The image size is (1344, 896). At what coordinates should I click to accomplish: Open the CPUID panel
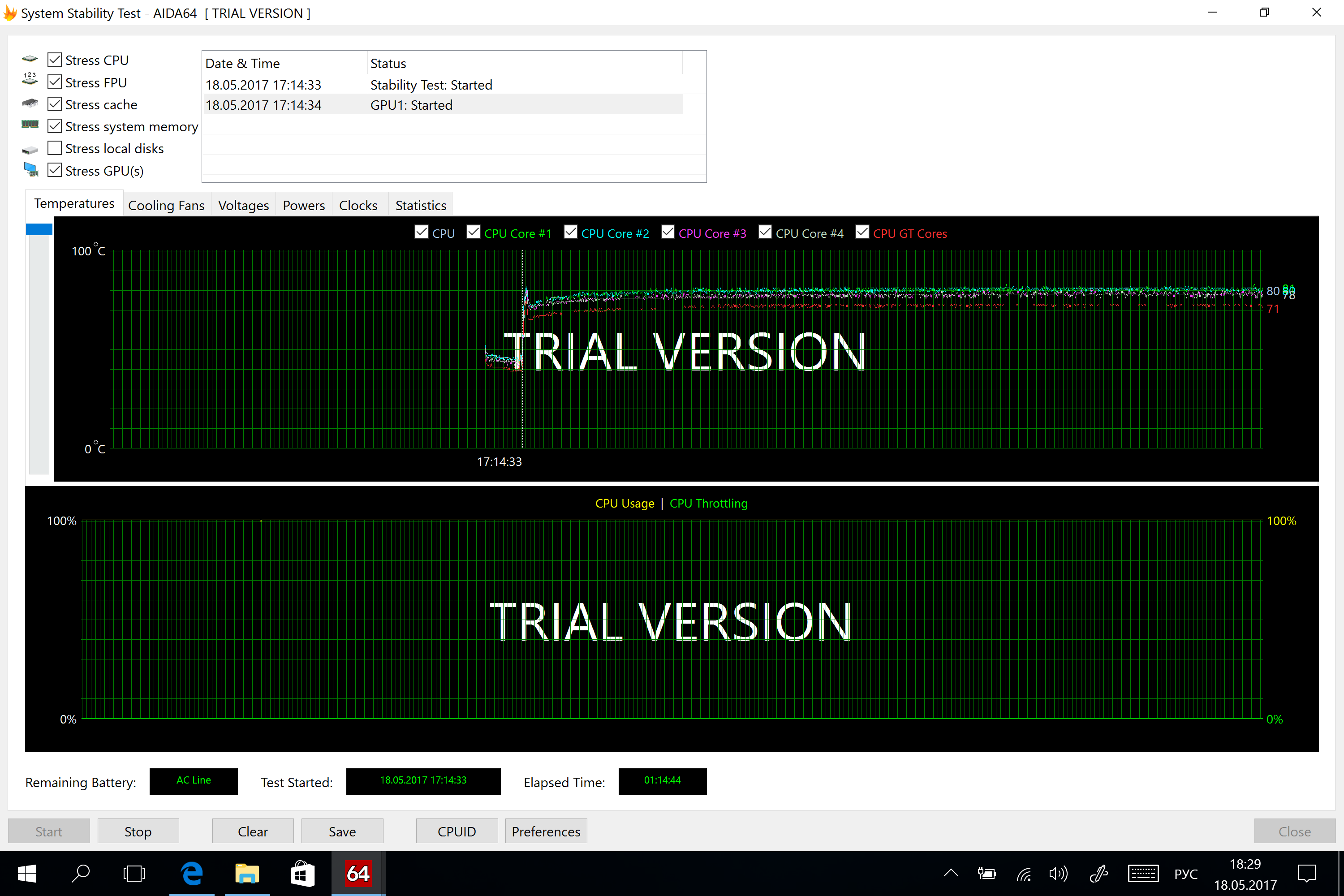pyautogui.click(x=457, y=831)
